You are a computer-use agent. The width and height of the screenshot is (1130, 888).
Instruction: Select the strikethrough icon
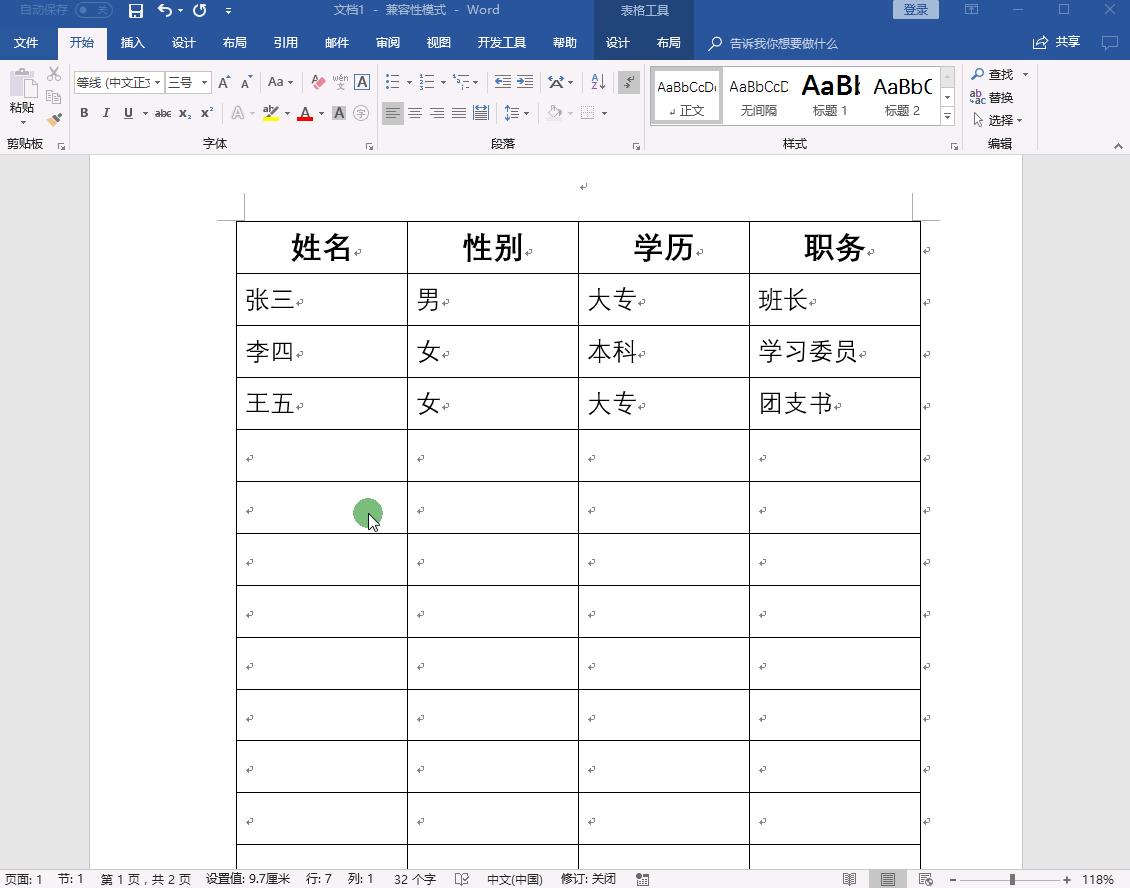(163, 113)
